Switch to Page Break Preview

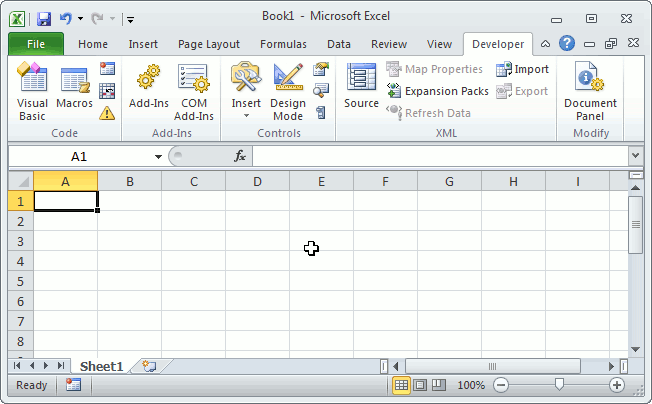pos(438,385)
